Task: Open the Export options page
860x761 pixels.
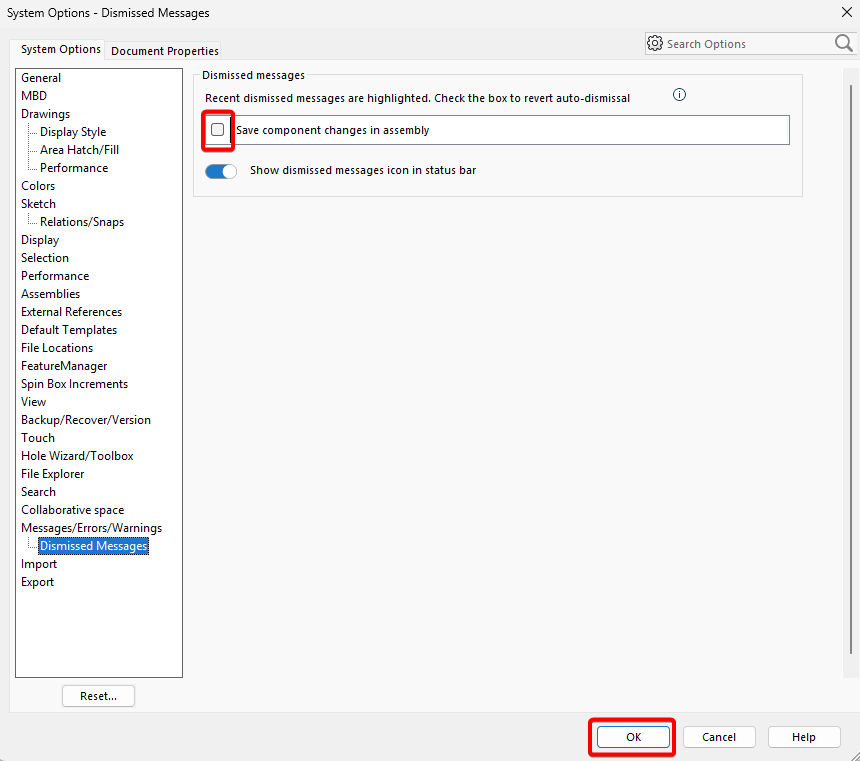Action: [37, 582]
